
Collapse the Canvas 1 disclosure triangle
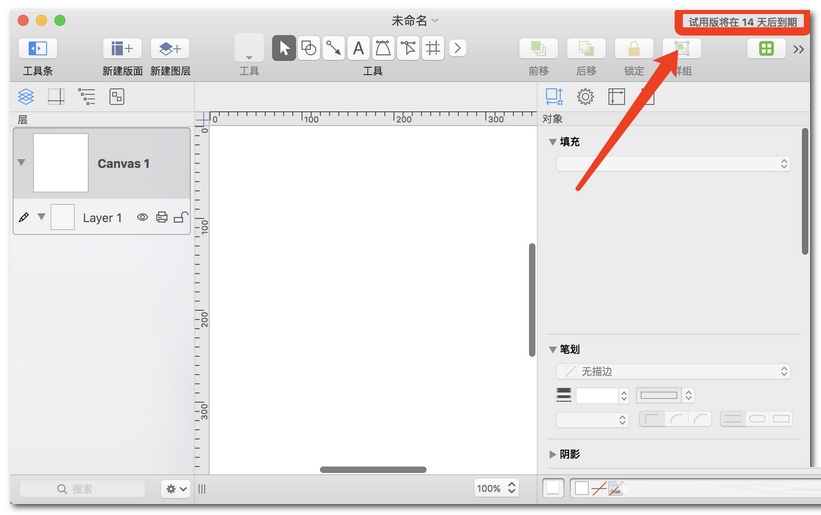(21, 162)
